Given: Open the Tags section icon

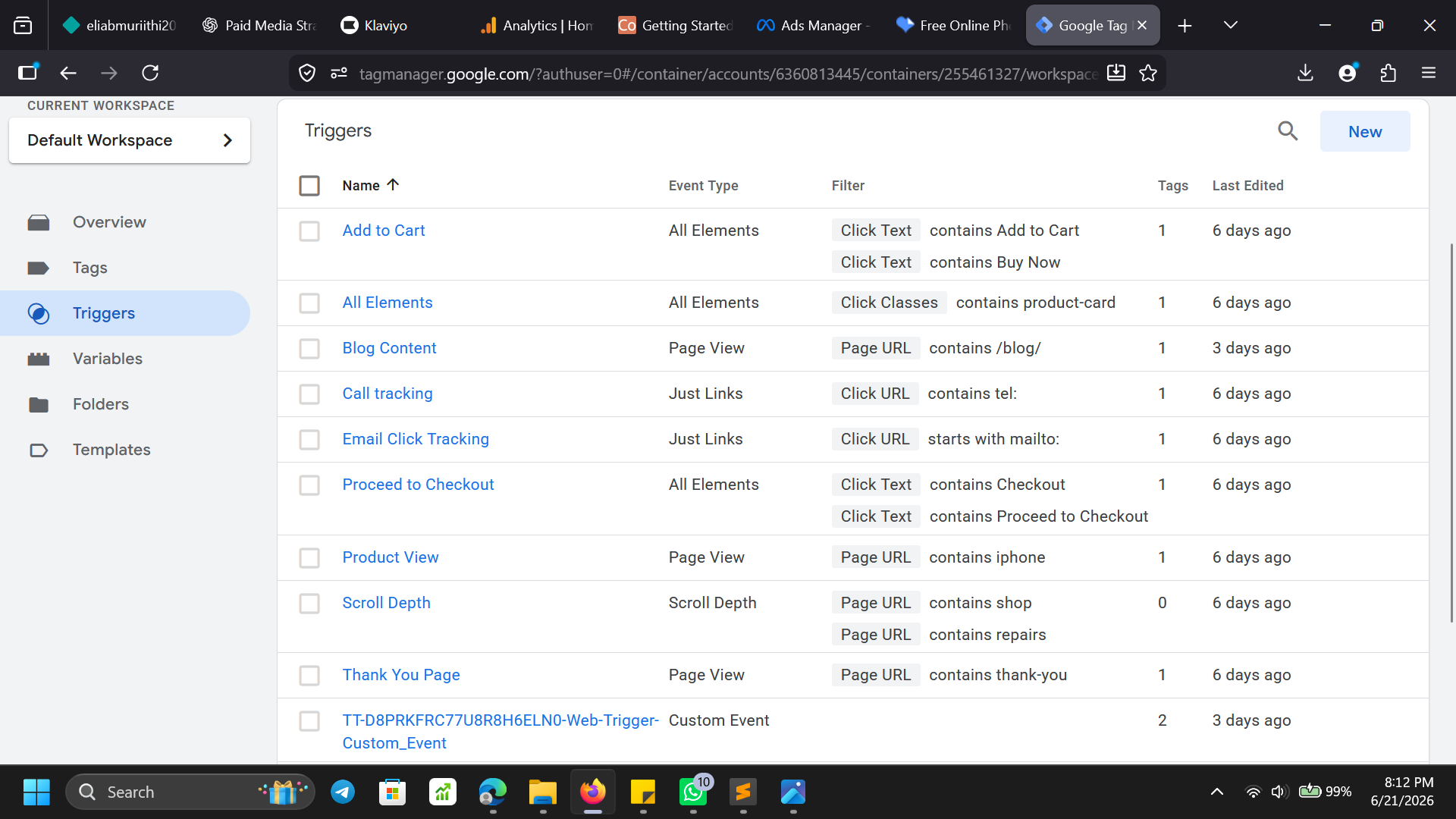Looking at the screenshot, I should [39, 268].
